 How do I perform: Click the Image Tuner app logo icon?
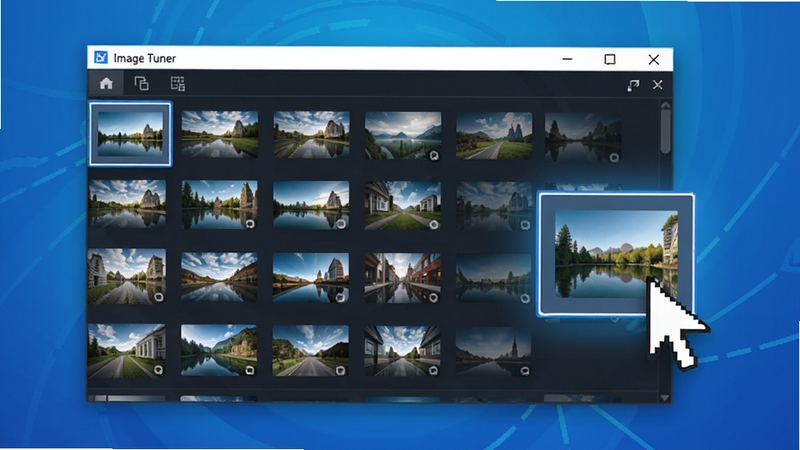coord(101,58)
